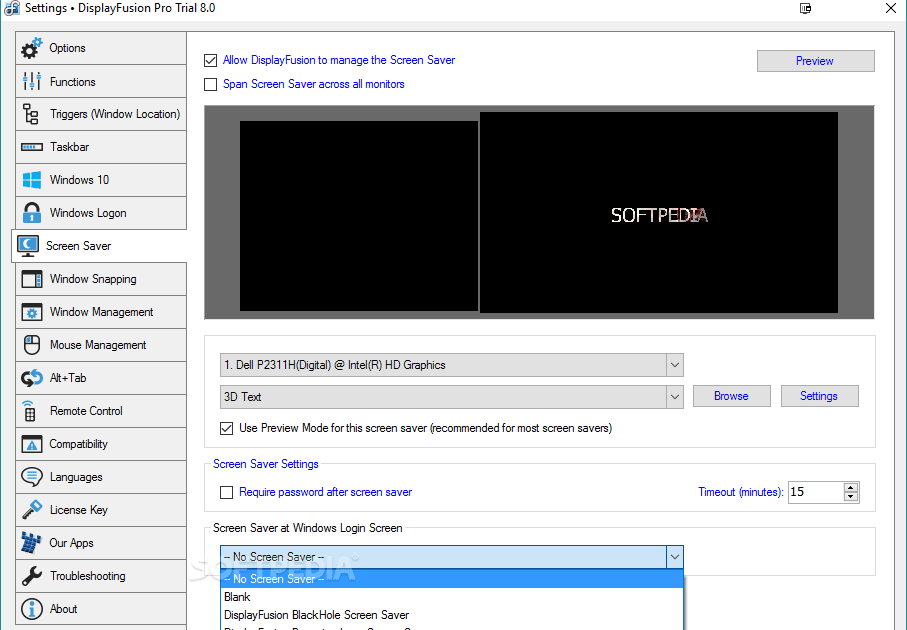This screenshot has height=630, width=907.
Task: Click the Preview button
Action: click(x=816, y=61)
